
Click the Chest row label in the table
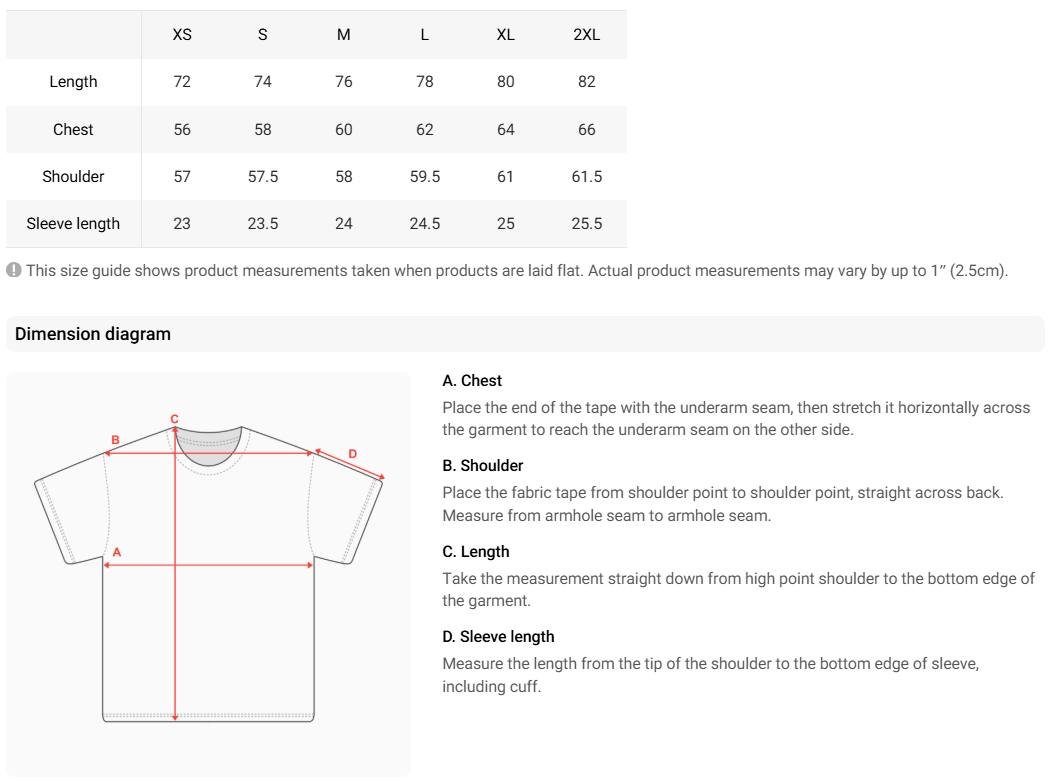pos(73,129)
